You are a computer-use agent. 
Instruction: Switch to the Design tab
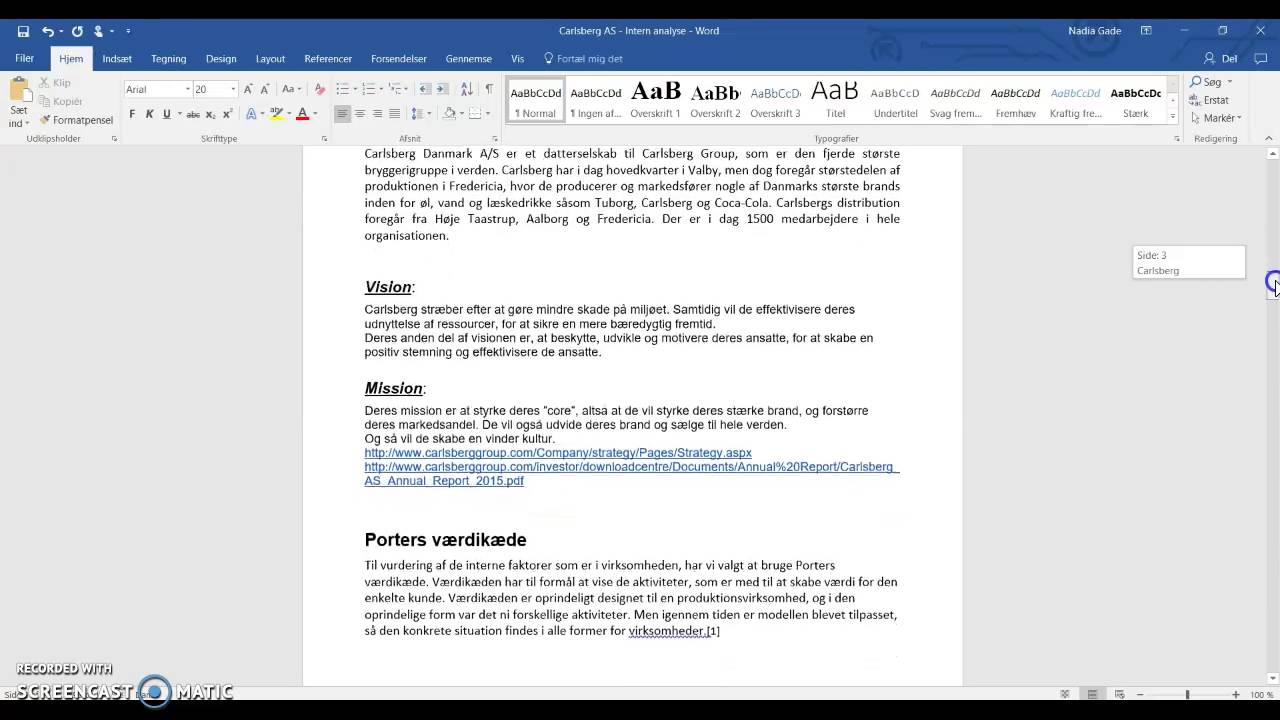(x=221, y=59)
